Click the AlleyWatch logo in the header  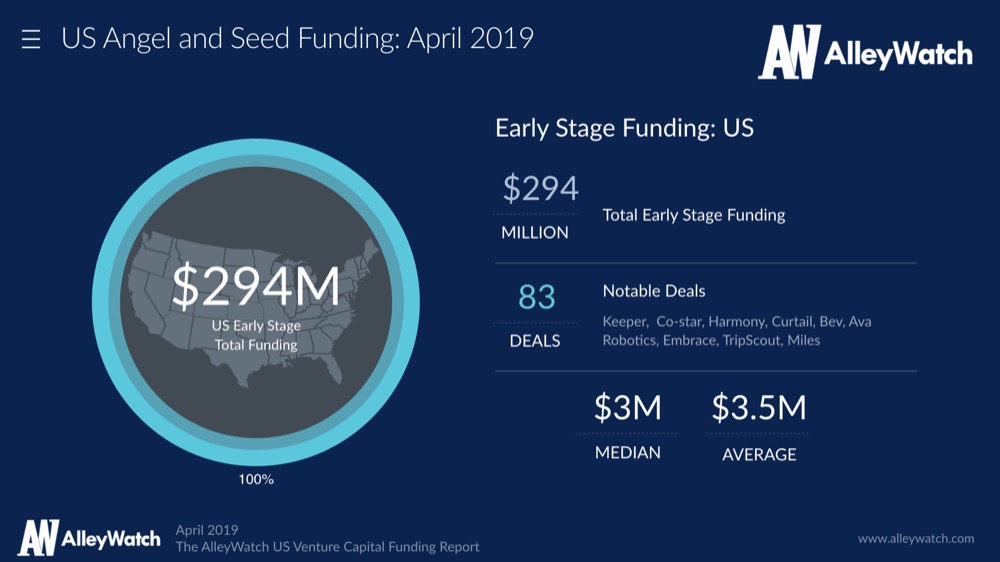click(x=864, y=53)
